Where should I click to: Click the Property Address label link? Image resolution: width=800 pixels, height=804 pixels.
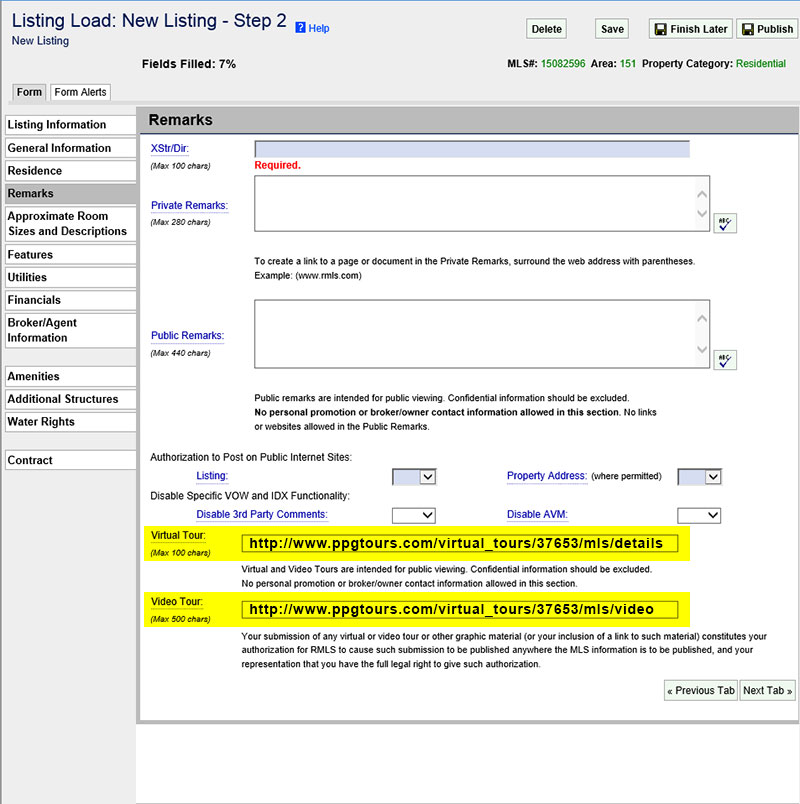point(547,476)
